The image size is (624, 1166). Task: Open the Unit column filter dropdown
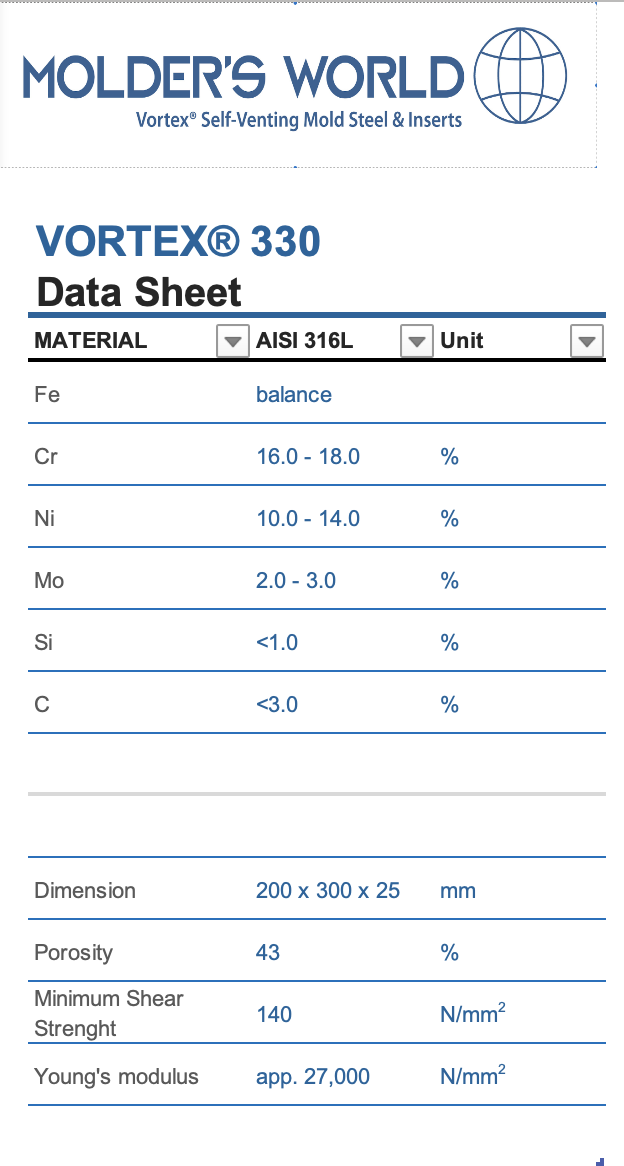[x=587, y=342]
